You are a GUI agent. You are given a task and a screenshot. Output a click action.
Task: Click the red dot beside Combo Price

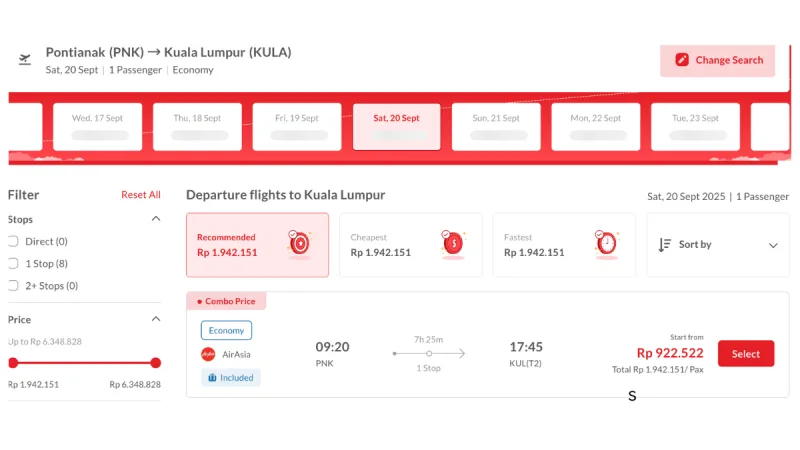[199, 302]
